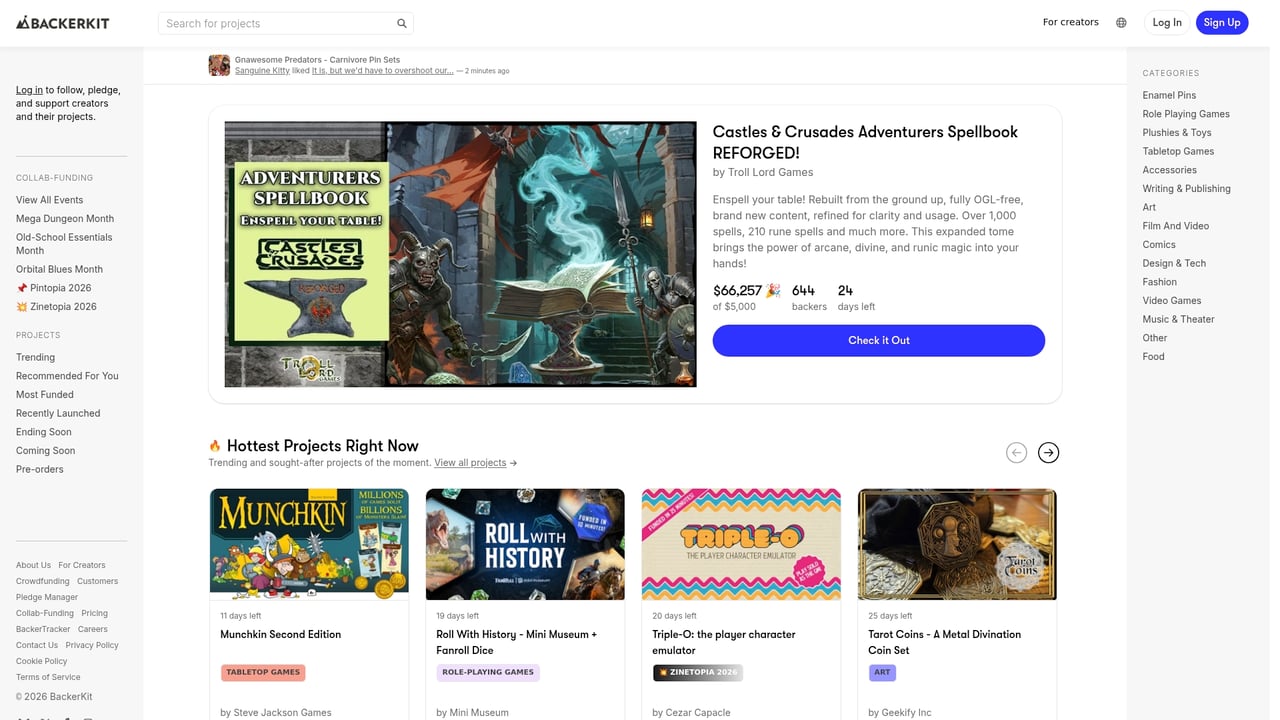Click the Gnawesome Predators avatar thumbnail
The image size is (1280, 720).
(x=219, y=64)
